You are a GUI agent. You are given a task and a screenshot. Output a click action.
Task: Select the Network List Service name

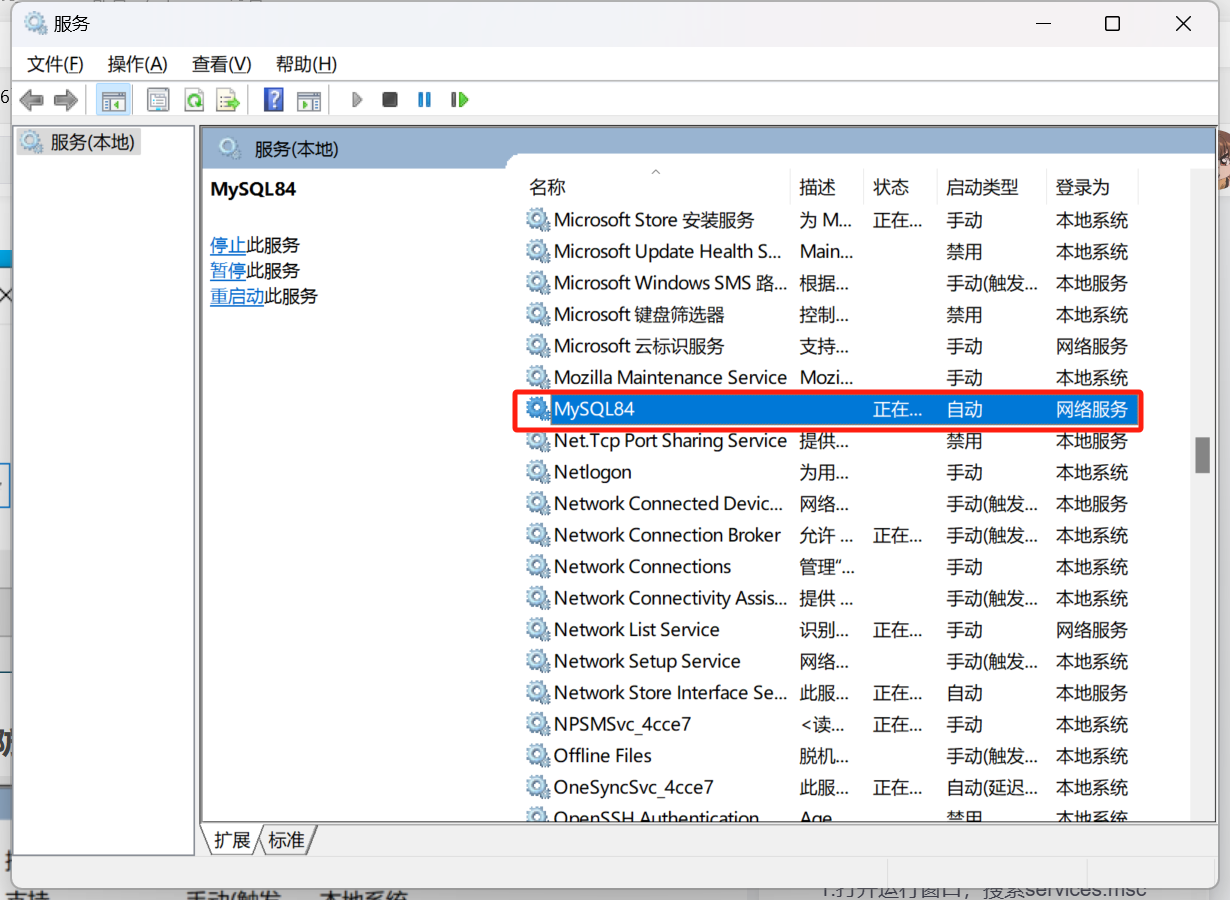pos(637,630)
